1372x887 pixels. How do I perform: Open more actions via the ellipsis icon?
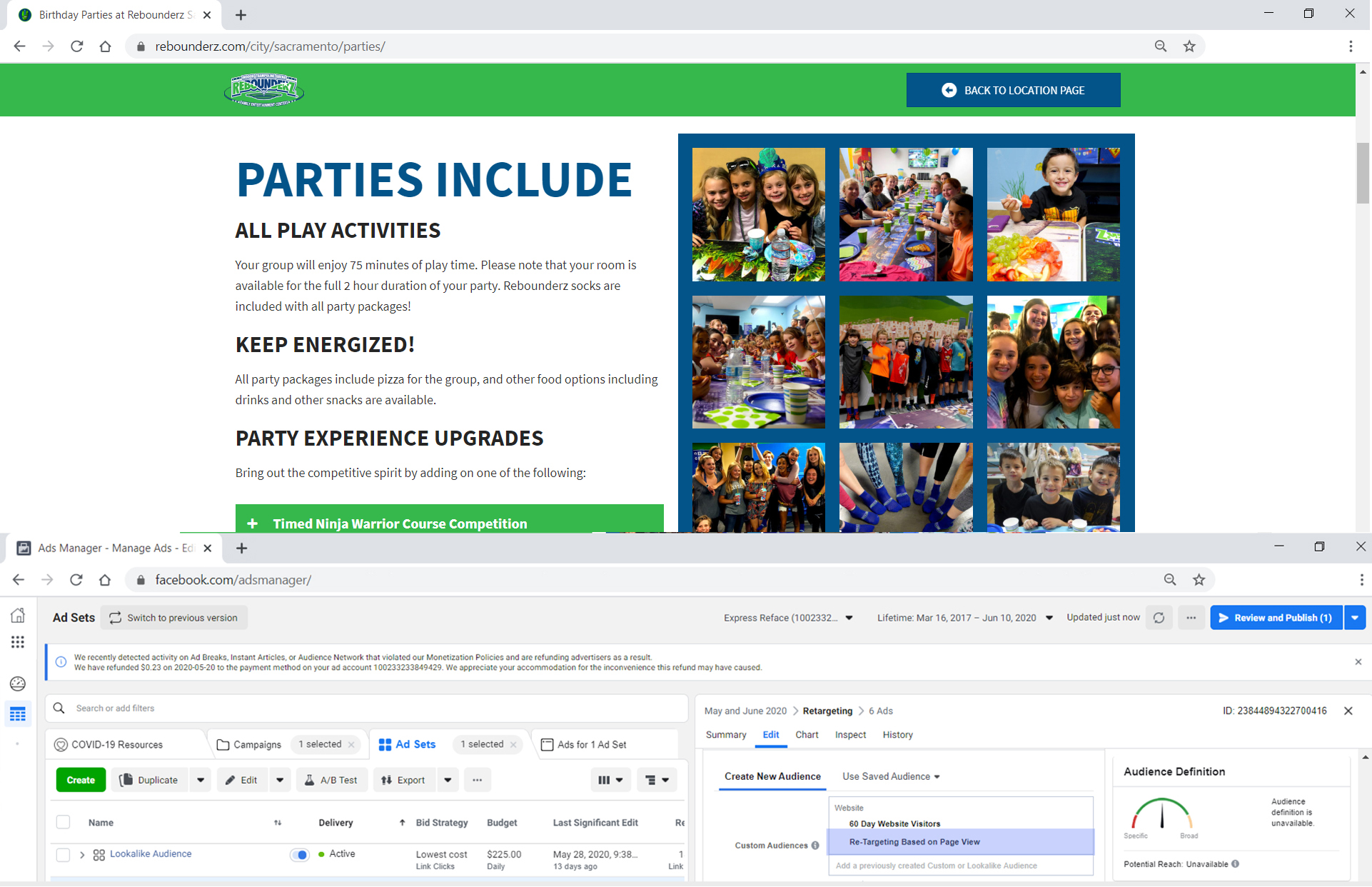point(1191,617)
